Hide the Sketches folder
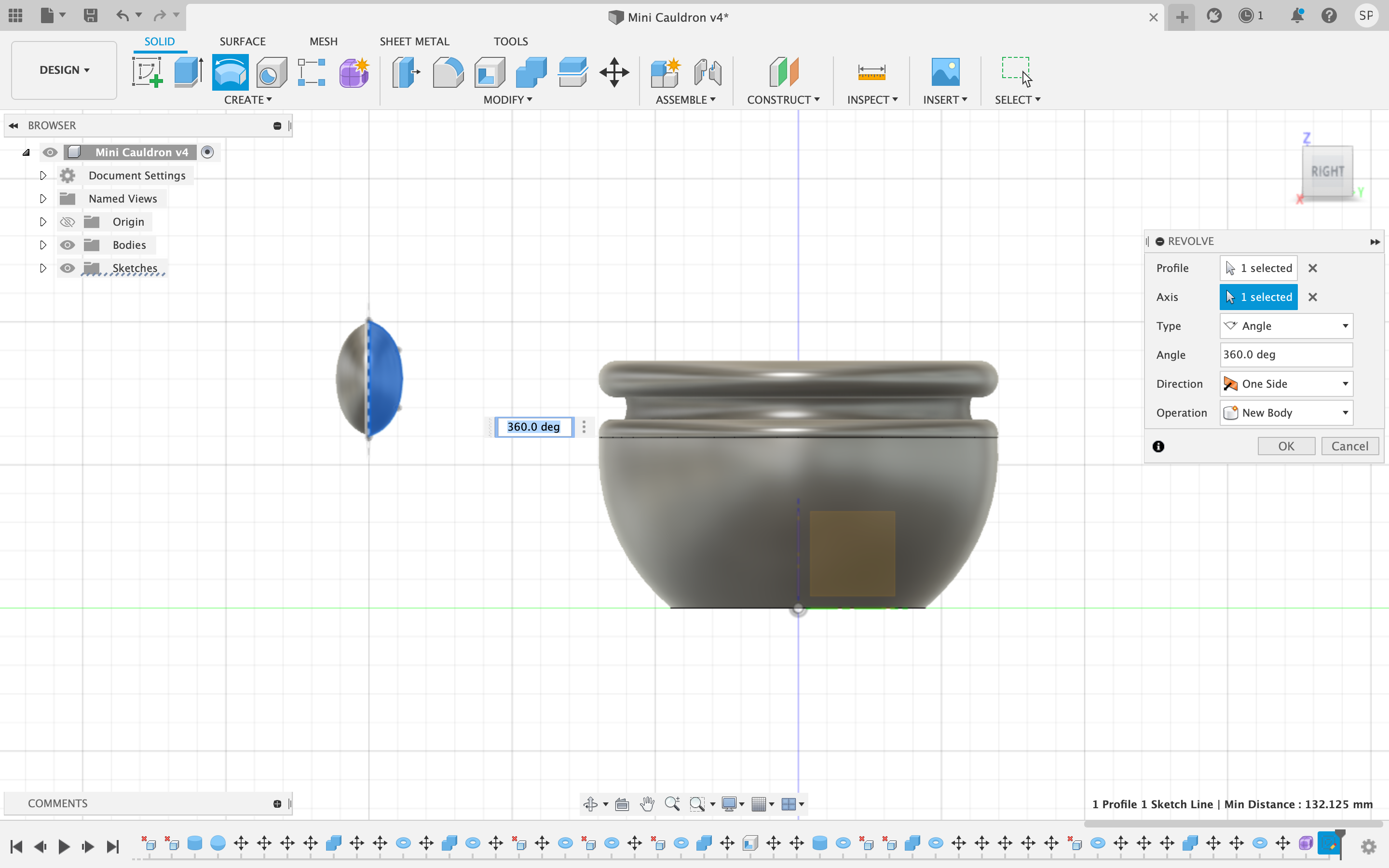1389x868 pixels. point(67,268)
